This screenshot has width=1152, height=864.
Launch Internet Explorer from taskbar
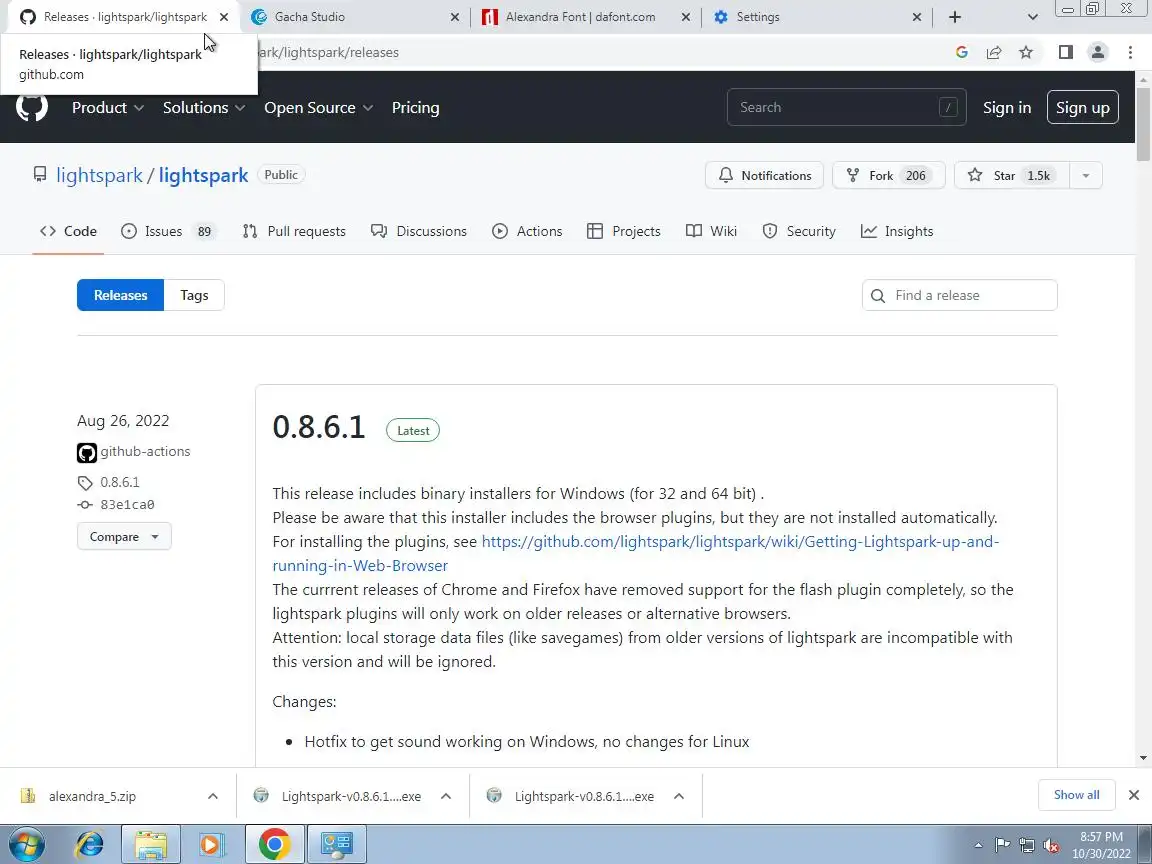point(90,844)
